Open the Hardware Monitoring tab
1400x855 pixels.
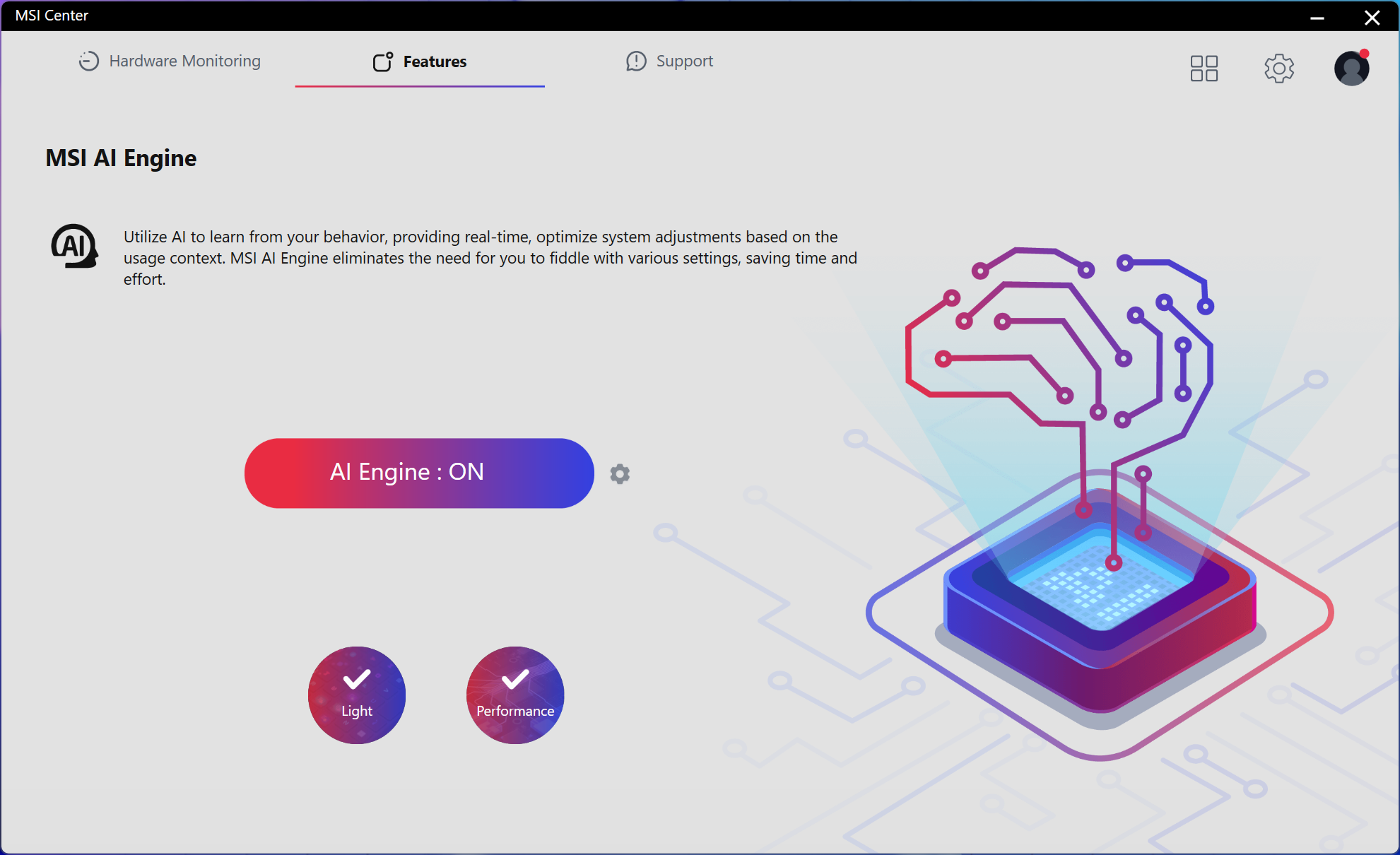click(170, 61)
